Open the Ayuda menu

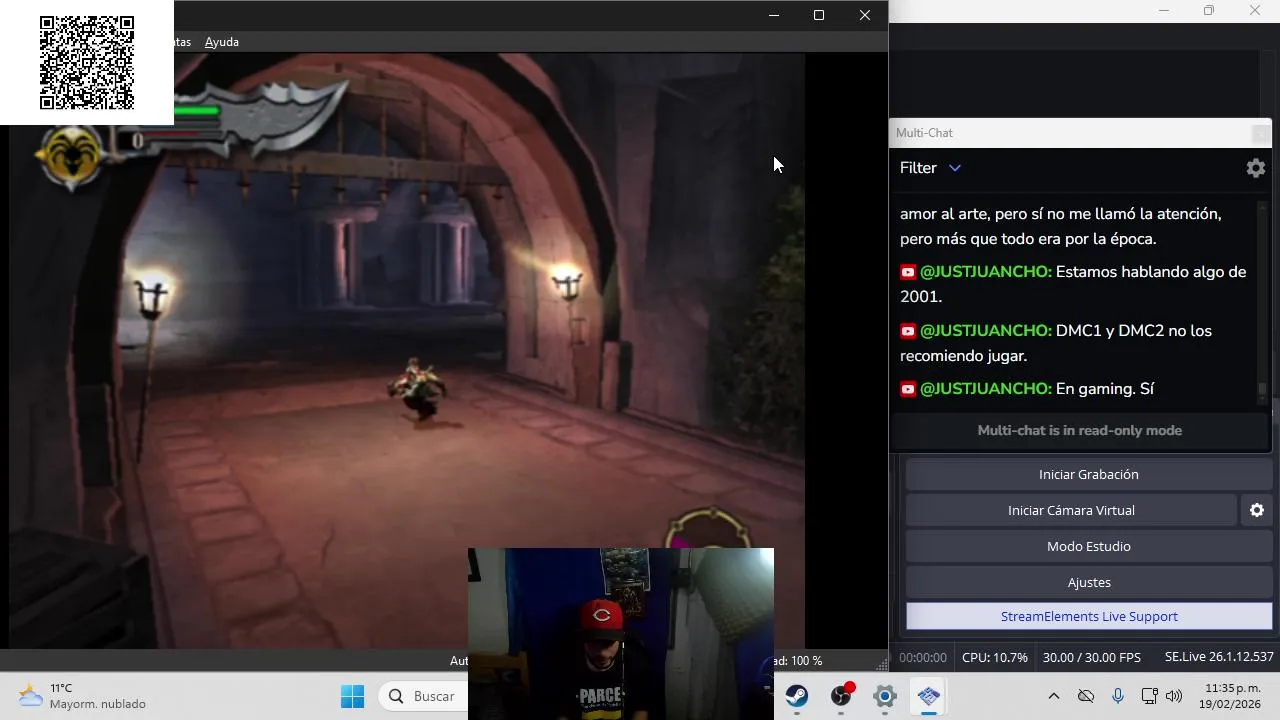coord(221,42)
